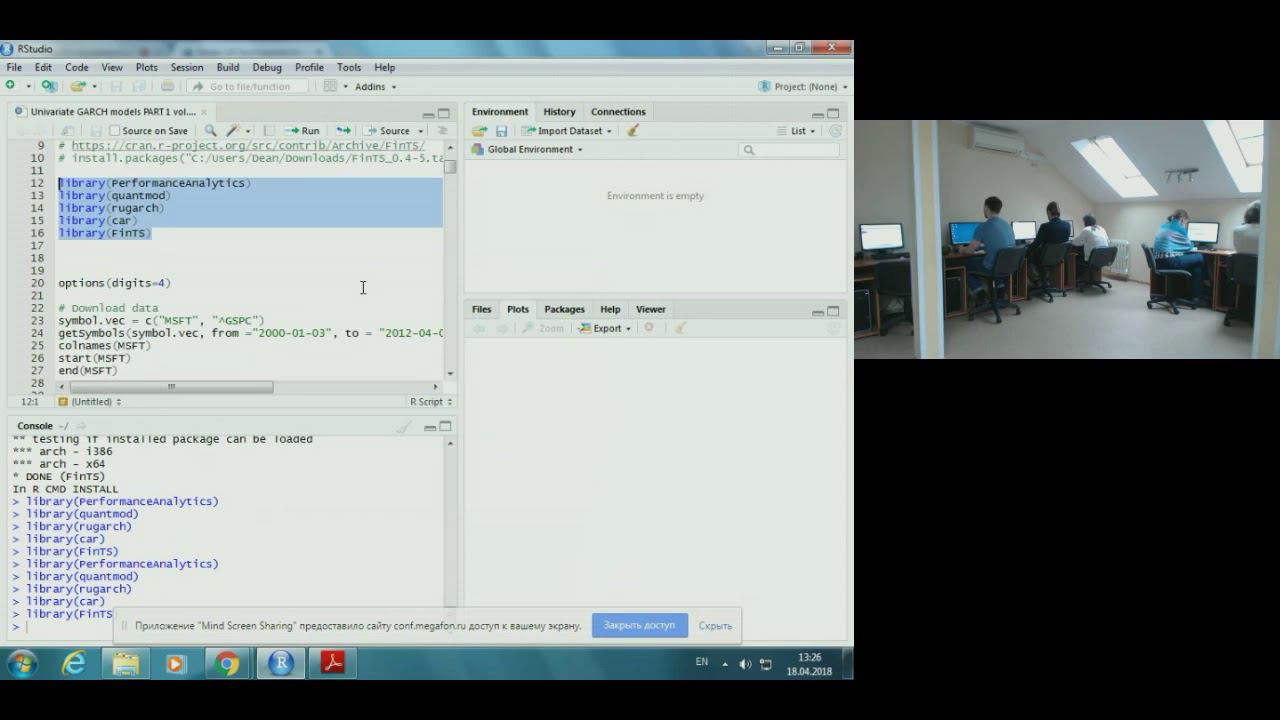The height and width of the screenshot is (720, 1280).
Task: Open Windows Media Player from taskbar
Action: pyautogui.click(x=176, y=664)
